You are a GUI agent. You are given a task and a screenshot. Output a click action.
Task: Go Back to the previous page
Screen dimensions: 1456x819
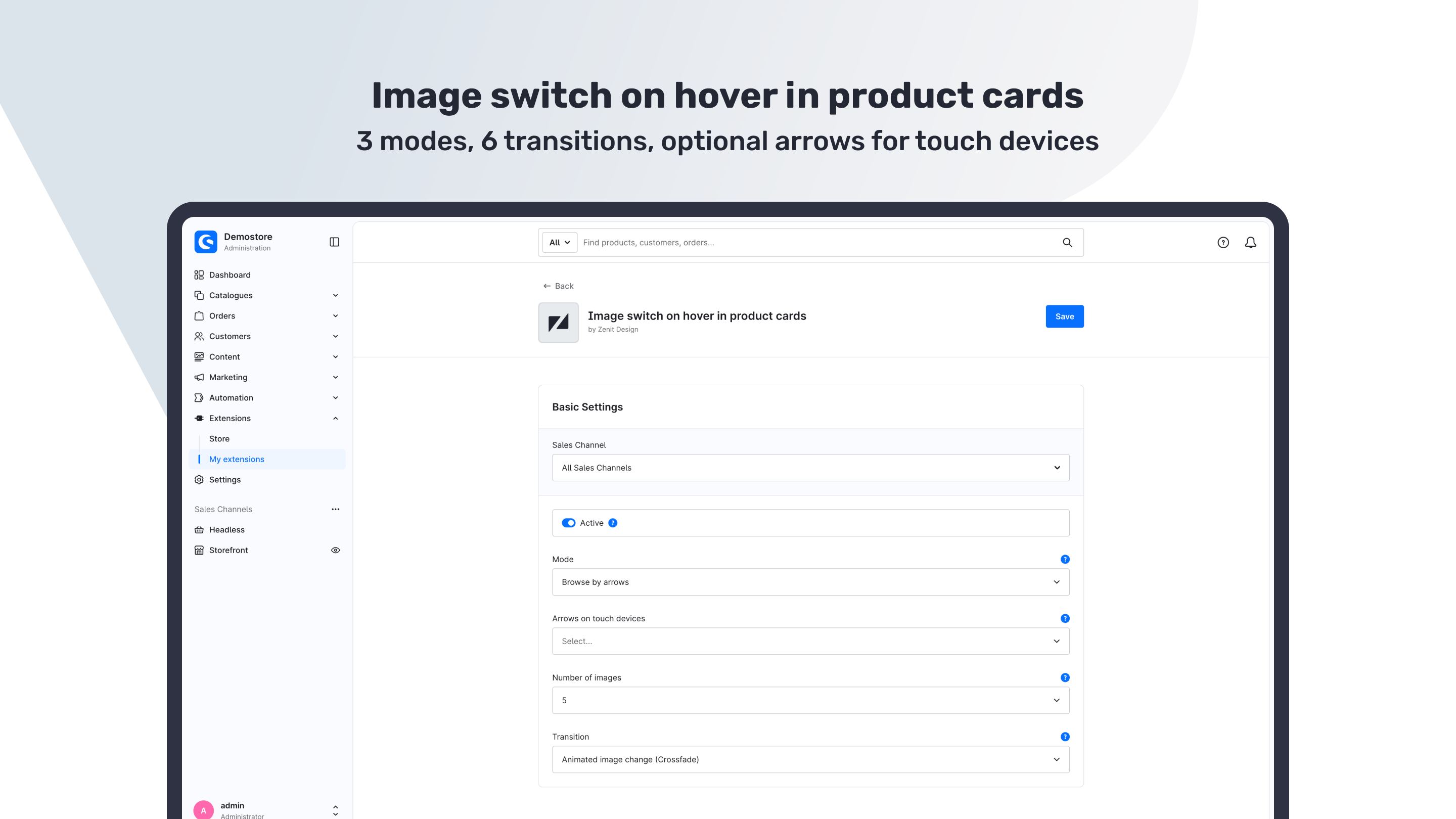pyautogui.click(x=558, y=286)
